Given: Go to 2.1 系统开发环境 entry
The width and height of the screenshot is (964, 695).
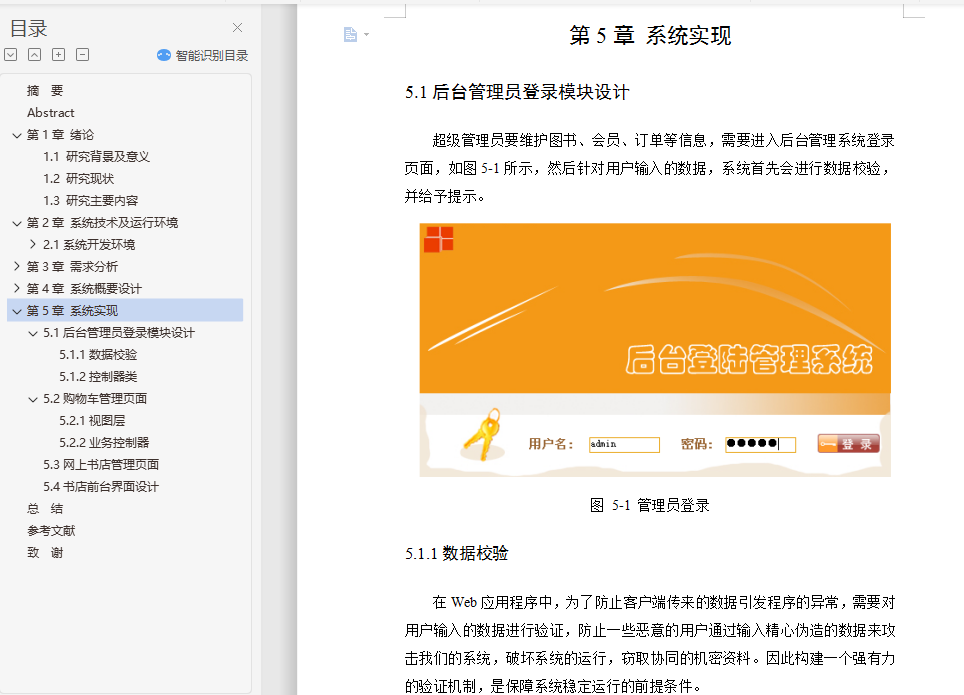Looking at the screenshot, I should (89, 245).
